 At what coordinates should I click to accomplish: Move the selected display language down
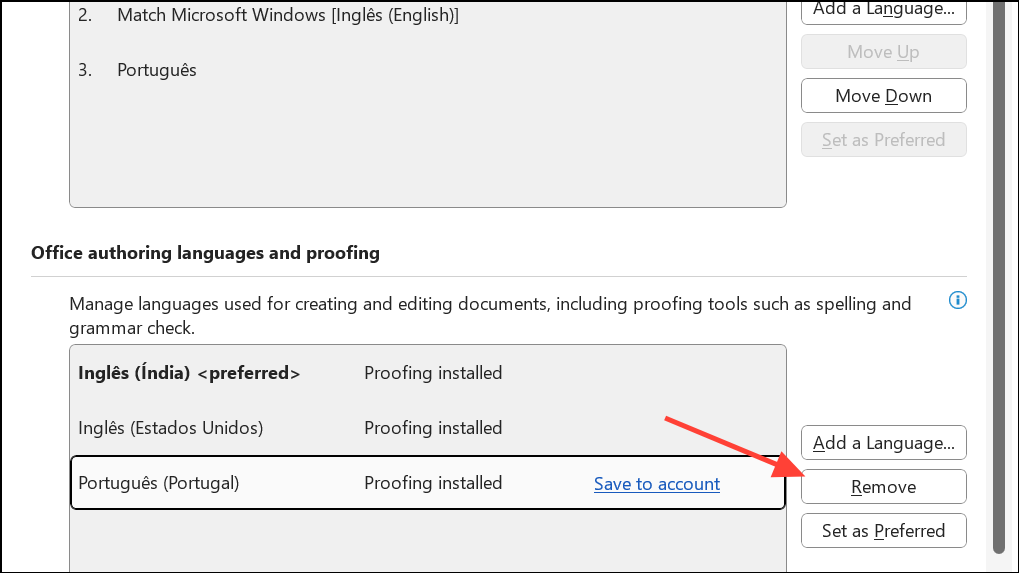coord(883,96)
